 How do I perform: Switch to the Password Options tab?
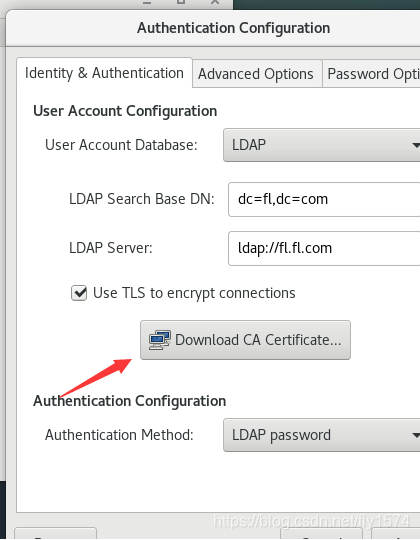[x=371, y=74]
